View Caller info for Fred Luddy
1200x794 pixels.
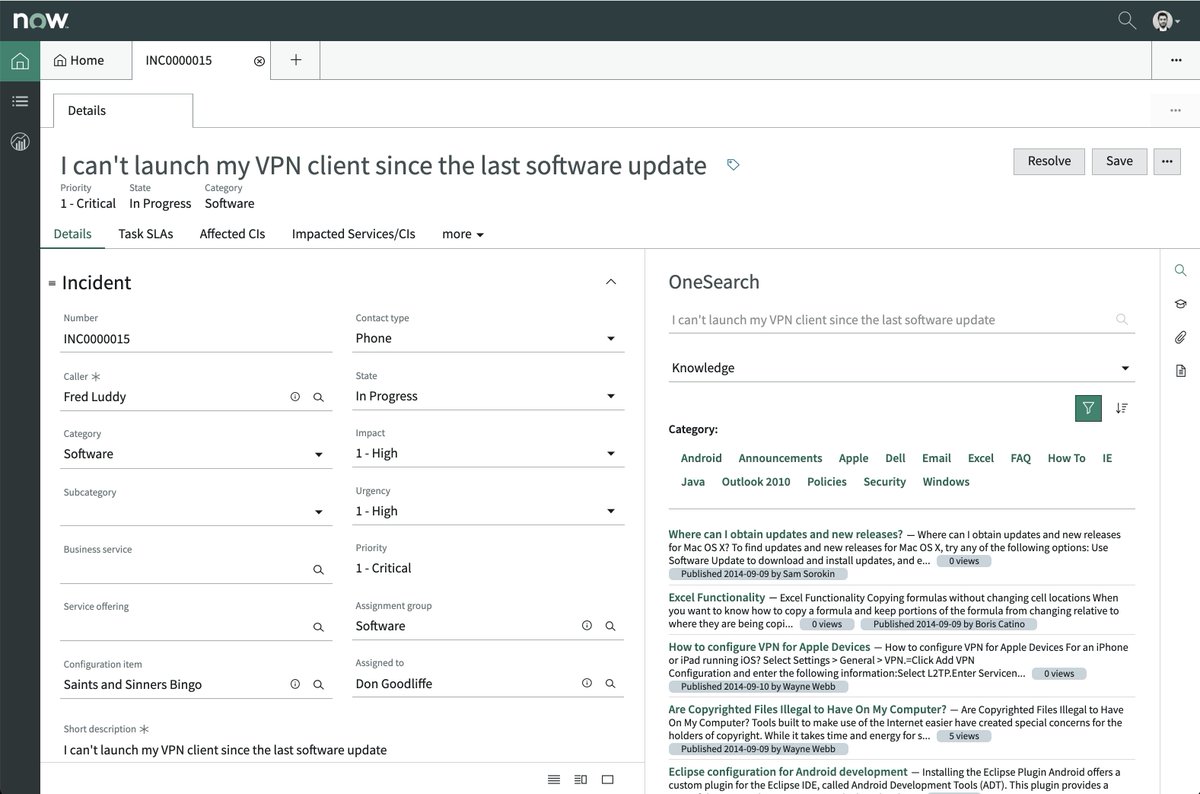(295, 397)
